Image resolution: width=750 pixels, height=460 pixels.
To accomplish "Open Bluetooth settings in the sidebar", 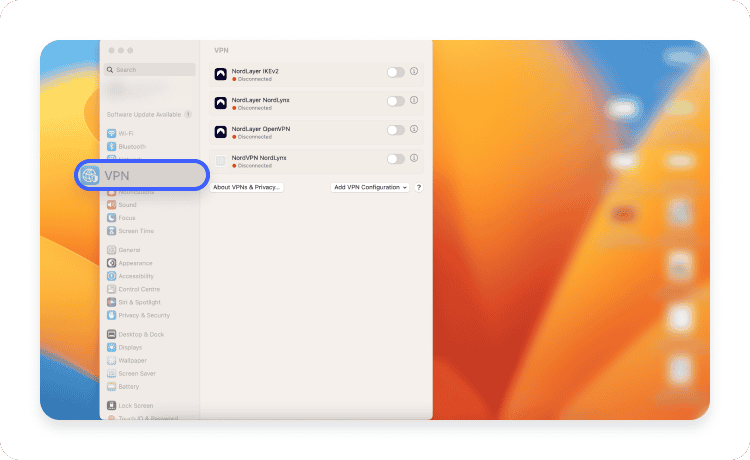I will coord(126,146).
